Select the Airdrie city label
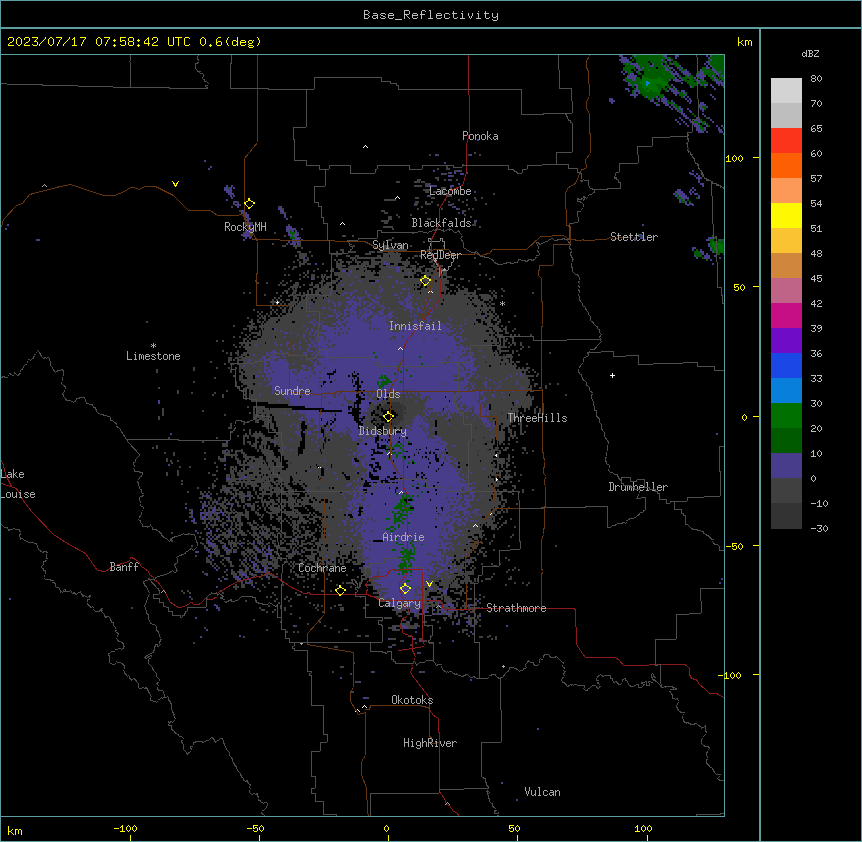 [x=403, y=537]
